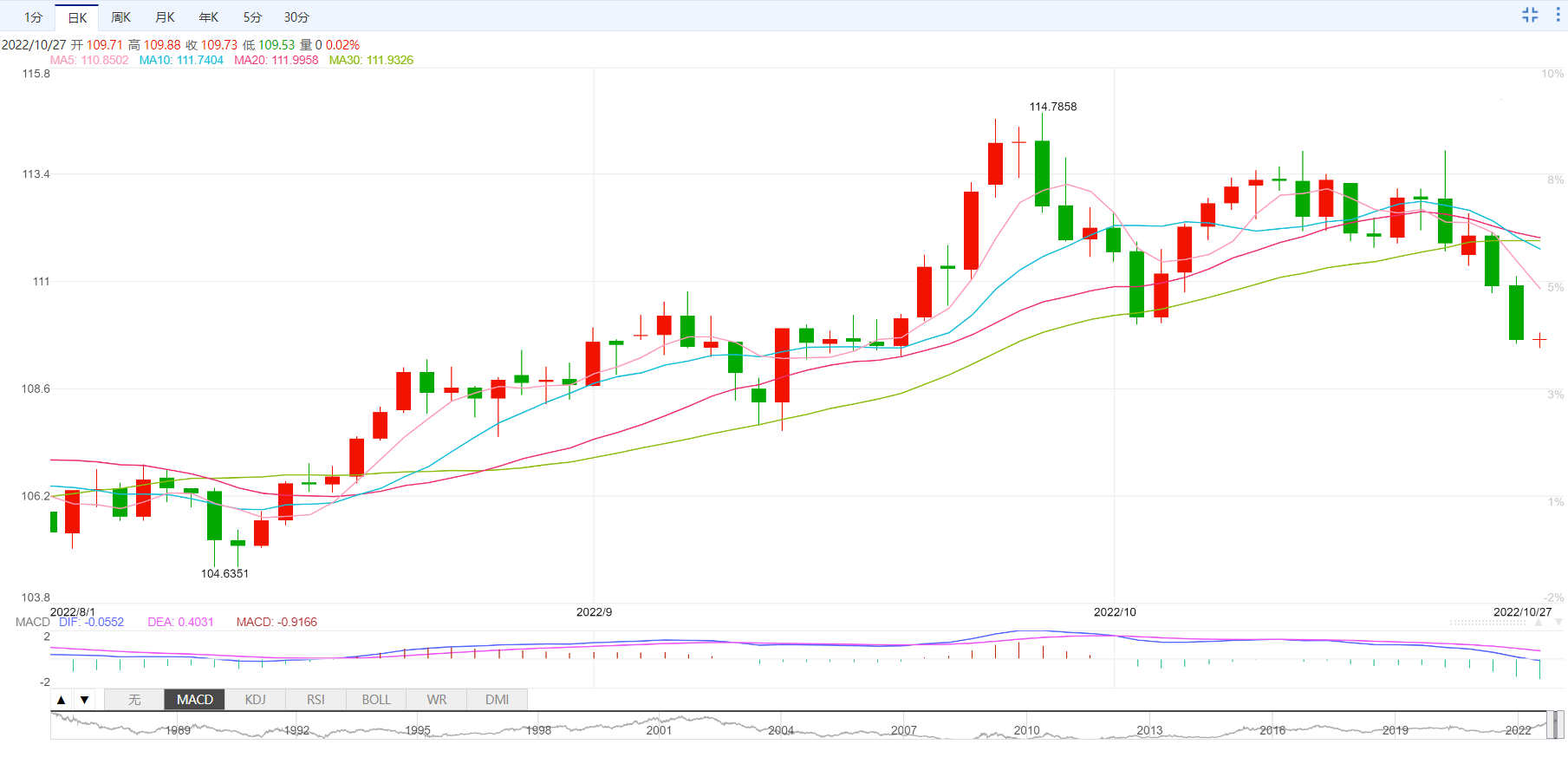Click the 2010 area in overview timeline

(x=1026, y=729)
